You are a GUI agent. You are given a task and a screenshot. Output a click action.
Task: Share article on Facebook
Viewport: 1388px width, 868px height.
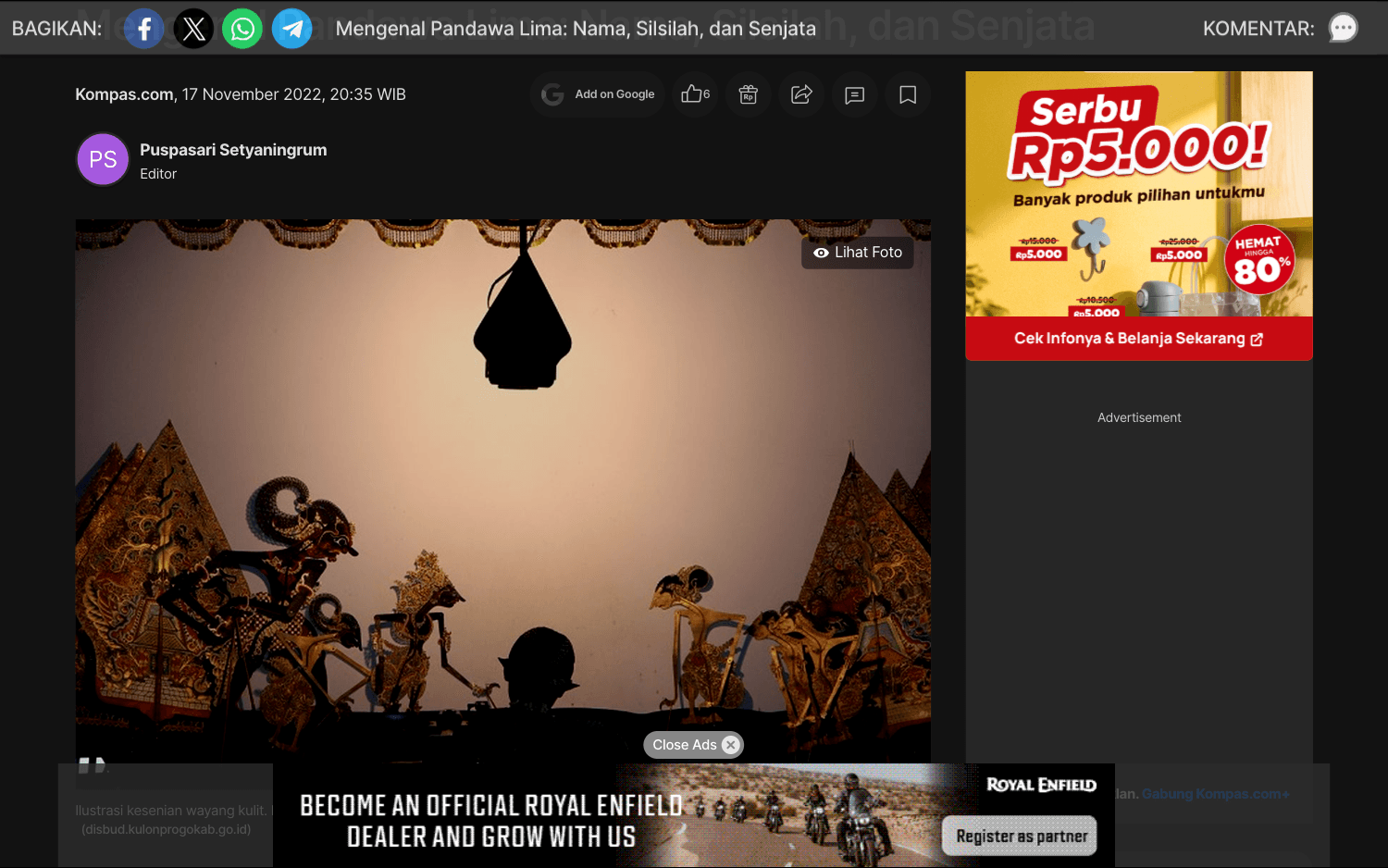coord(144,29)
